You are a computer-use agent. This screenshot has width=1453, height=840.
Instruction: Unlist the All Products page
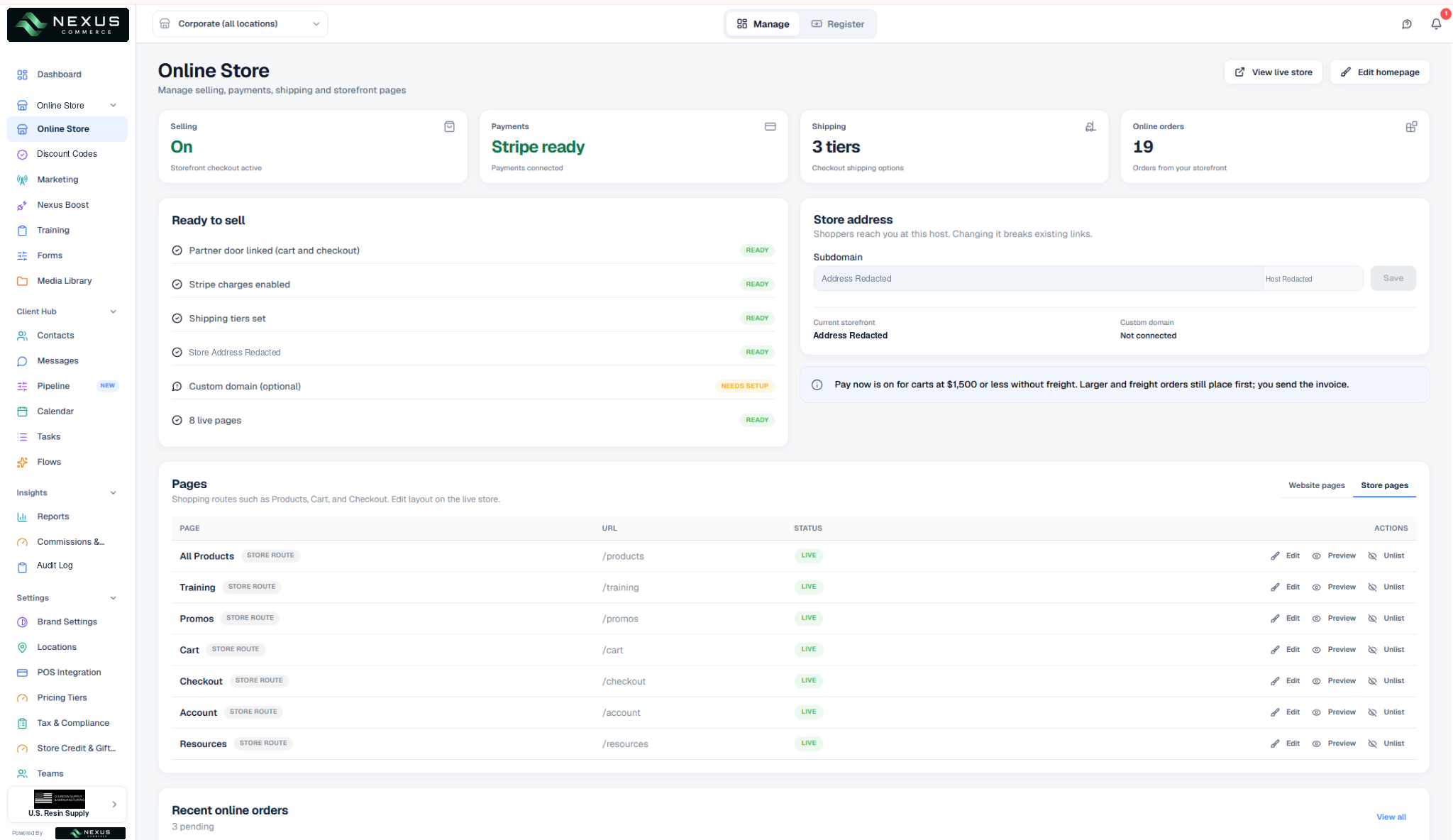[1386, 556]
